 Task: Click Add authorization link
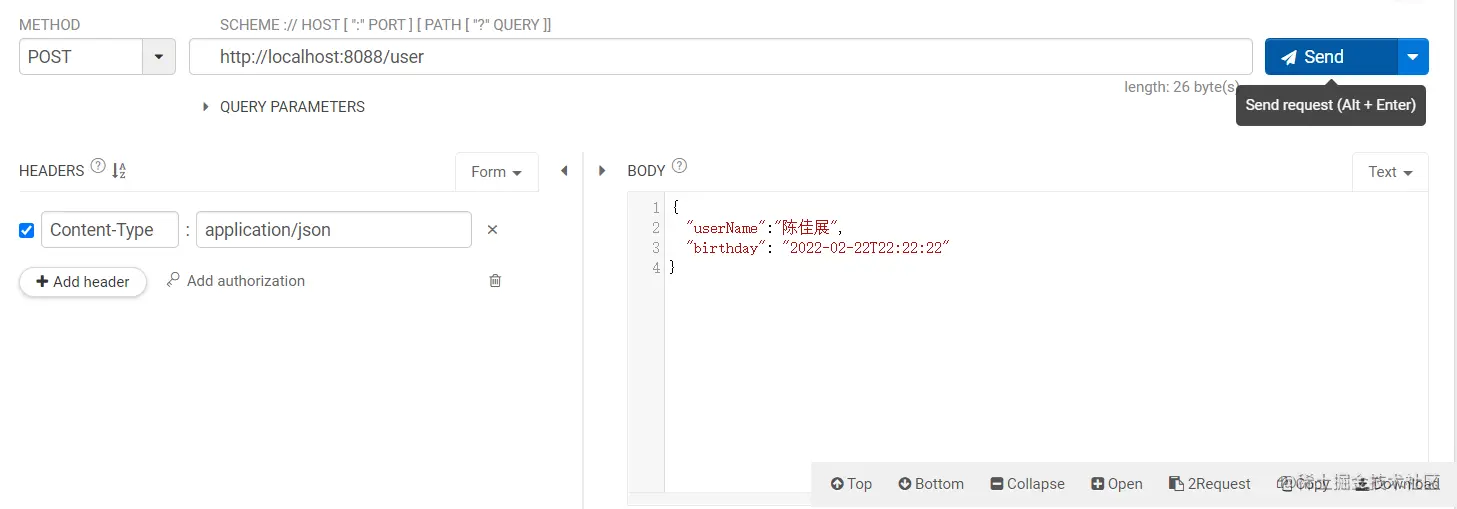coord(236,281)
